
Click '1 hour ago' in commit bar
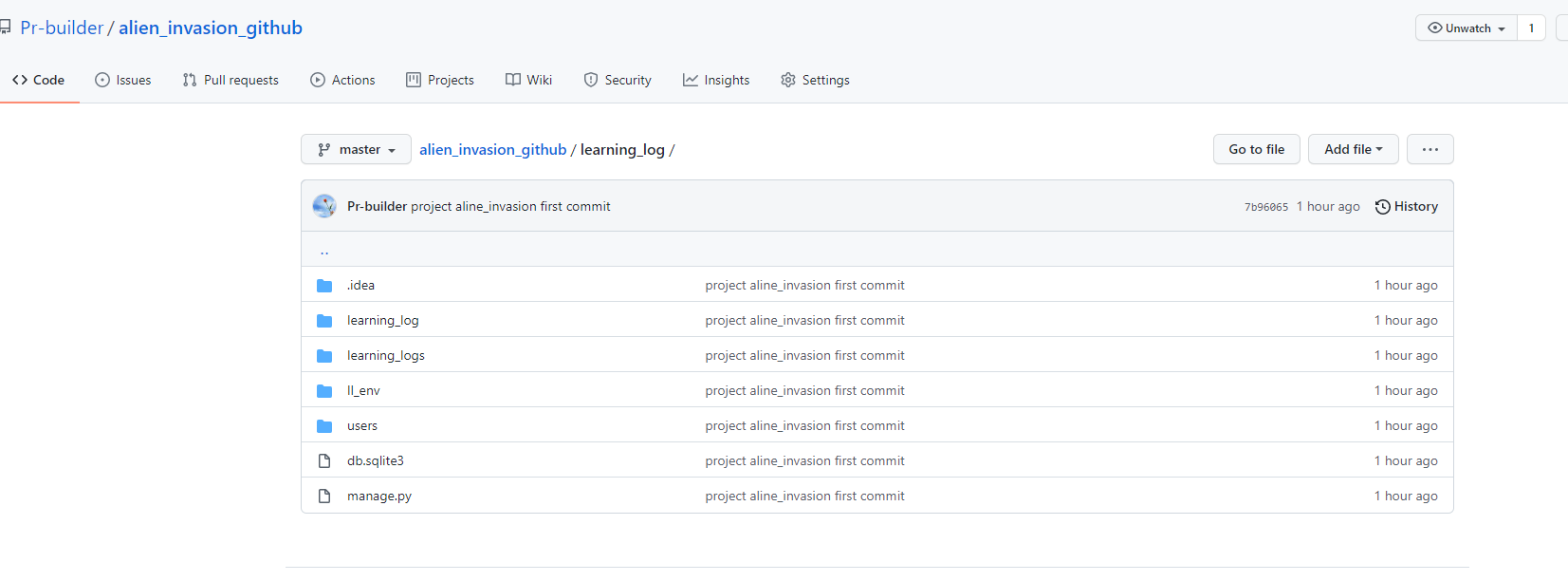coord(1328,206)
